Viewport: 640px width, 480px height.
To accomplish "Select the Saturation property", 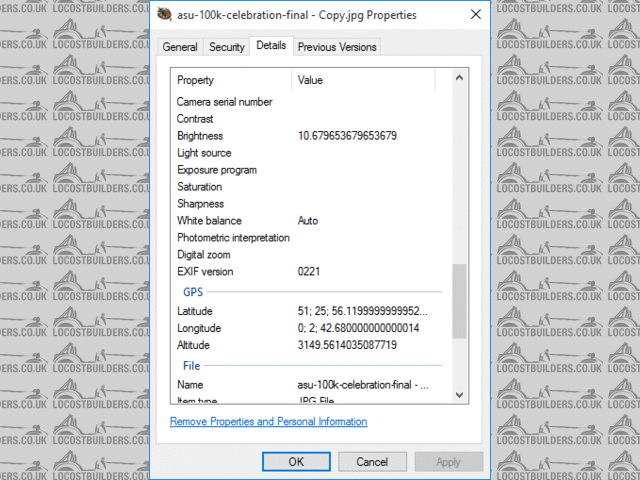I will pyautogui.click(x=200, y=187).
